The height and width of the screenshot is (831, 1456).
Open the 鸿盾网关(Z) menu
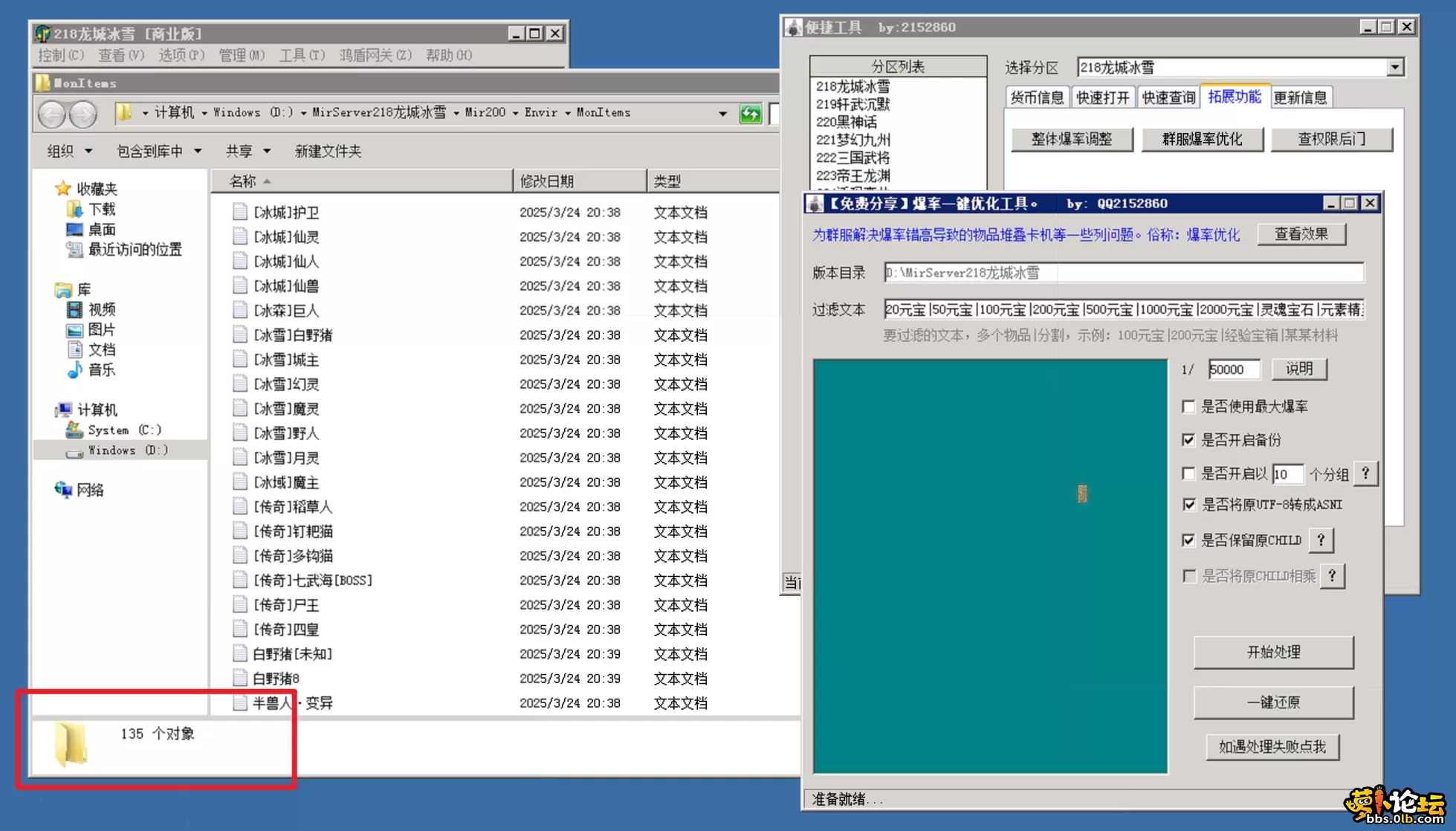[x=375, y=55]
